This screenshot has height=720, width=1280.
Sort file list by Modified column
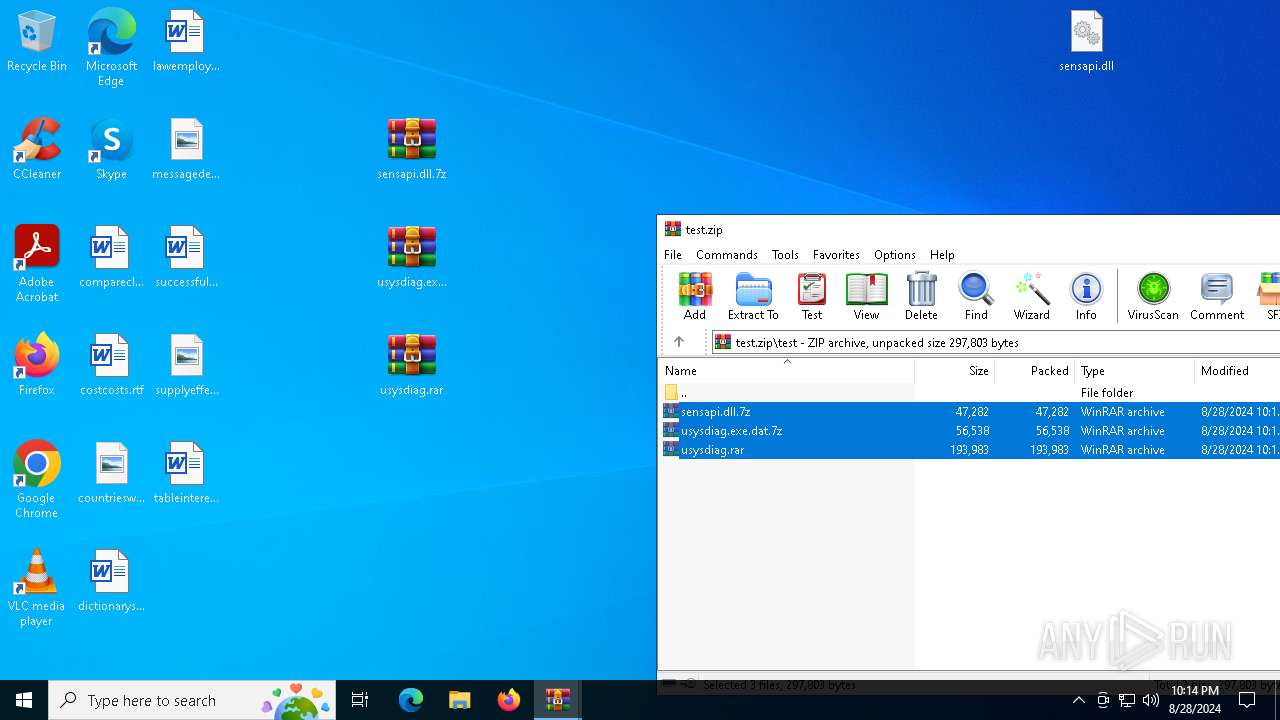click(x=1237, y=370)
